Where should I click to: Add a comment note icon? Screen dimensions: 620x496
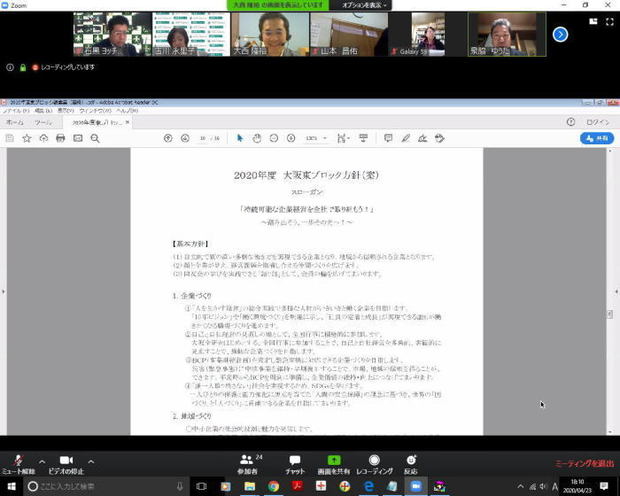388,138
